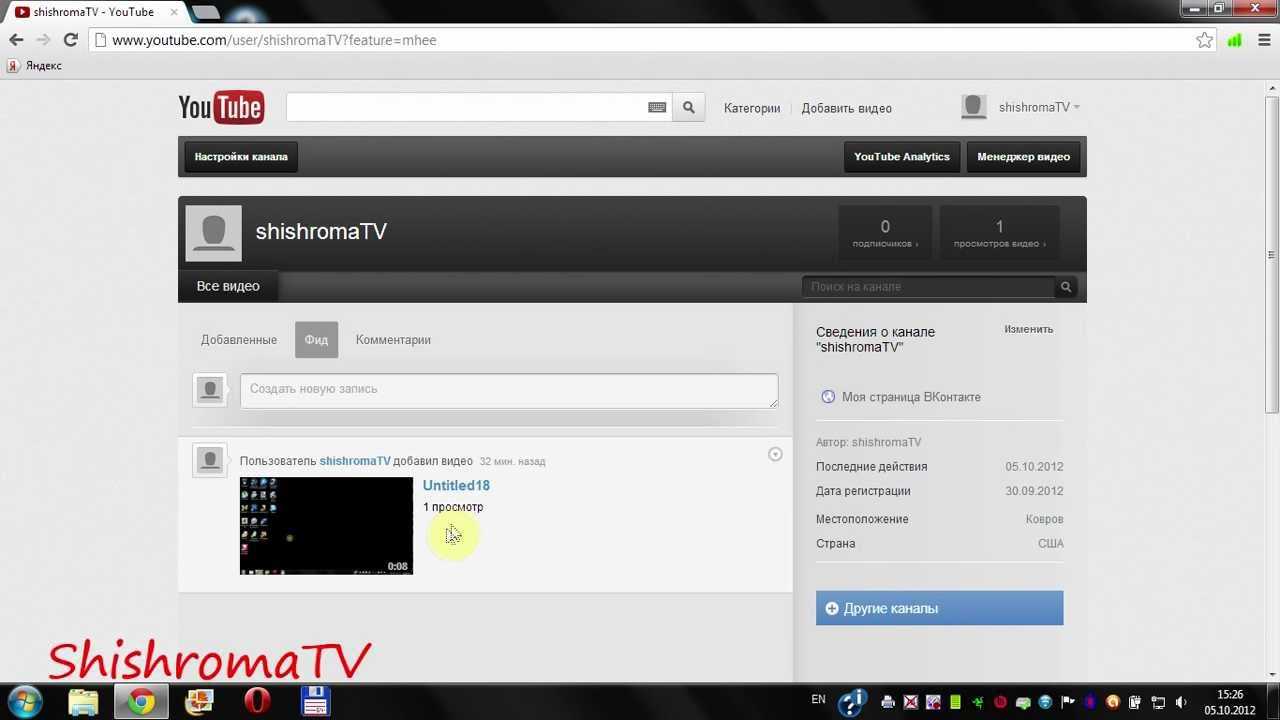The image size is (1280, 720).
Task: Click the printer tray icon
Action: tap(887, 702)
